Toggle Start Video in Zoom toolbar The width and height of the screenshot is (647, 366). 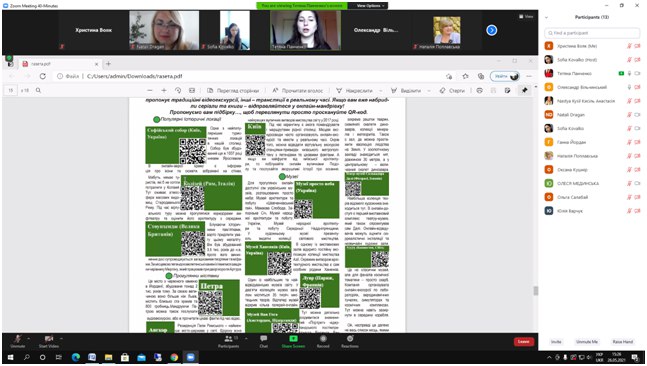(x=49, y=341)
